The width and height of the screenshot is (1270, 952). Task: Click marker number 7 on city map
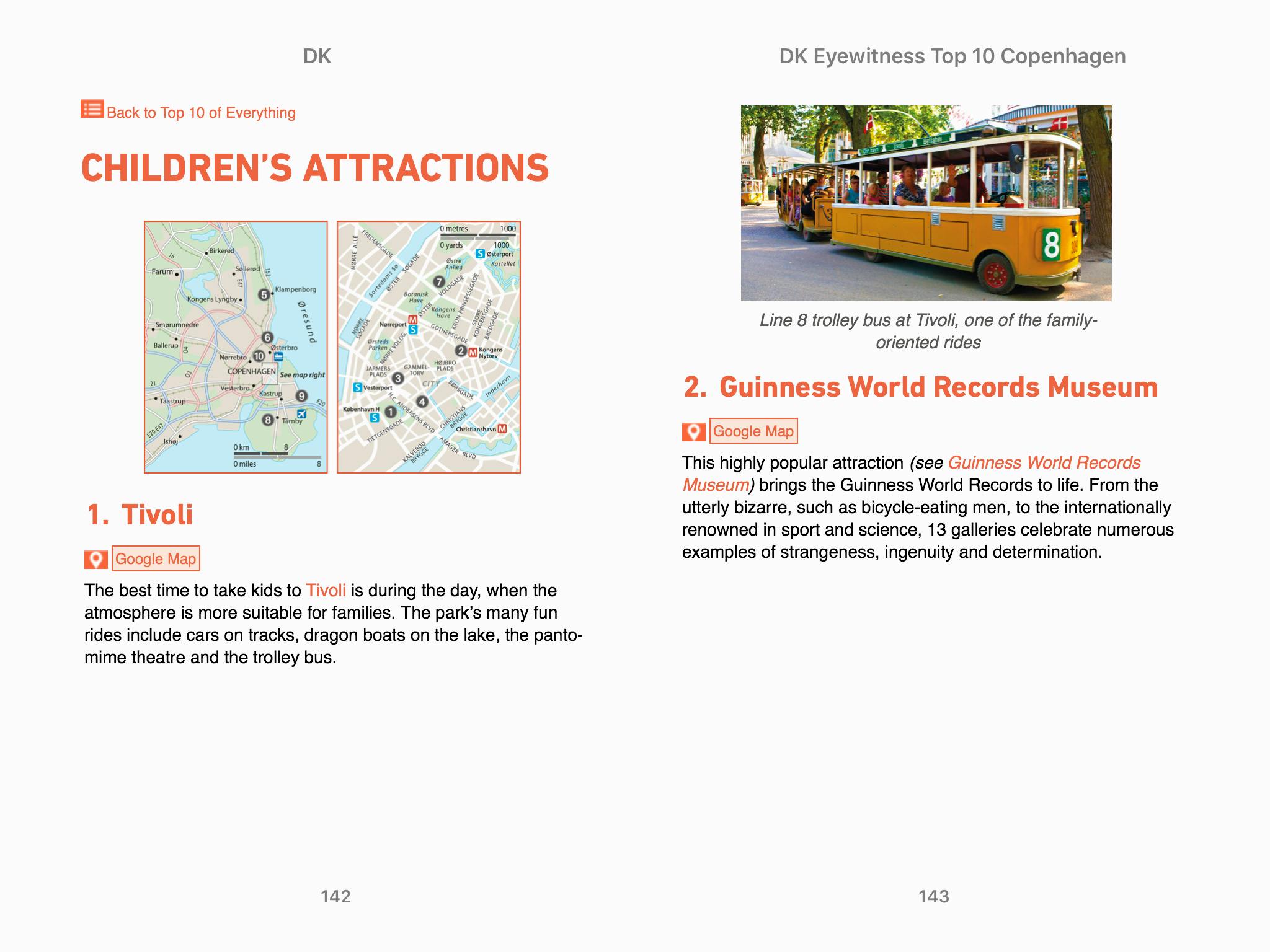[x=438, y=281]
